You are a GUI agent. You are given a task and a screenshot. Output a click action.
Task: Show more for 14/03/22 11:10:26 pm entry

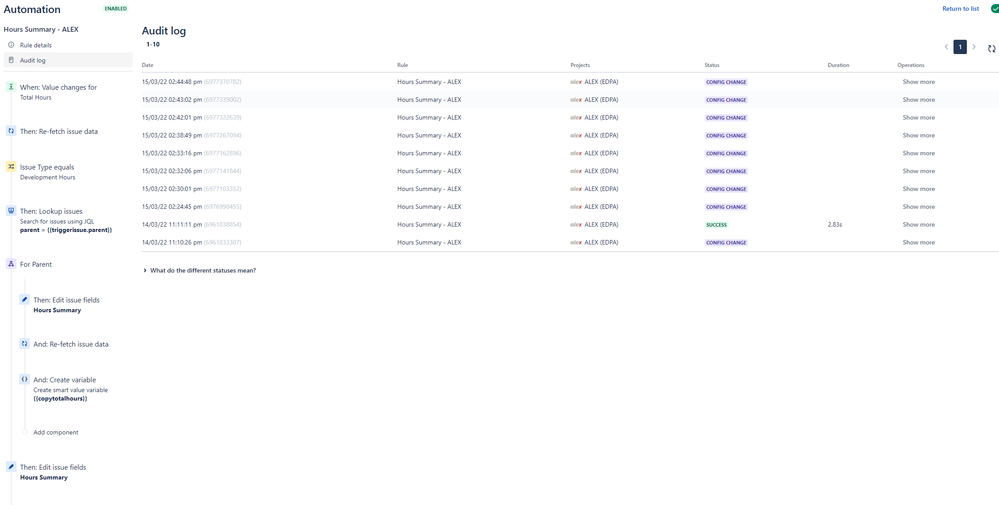(919, 243)
